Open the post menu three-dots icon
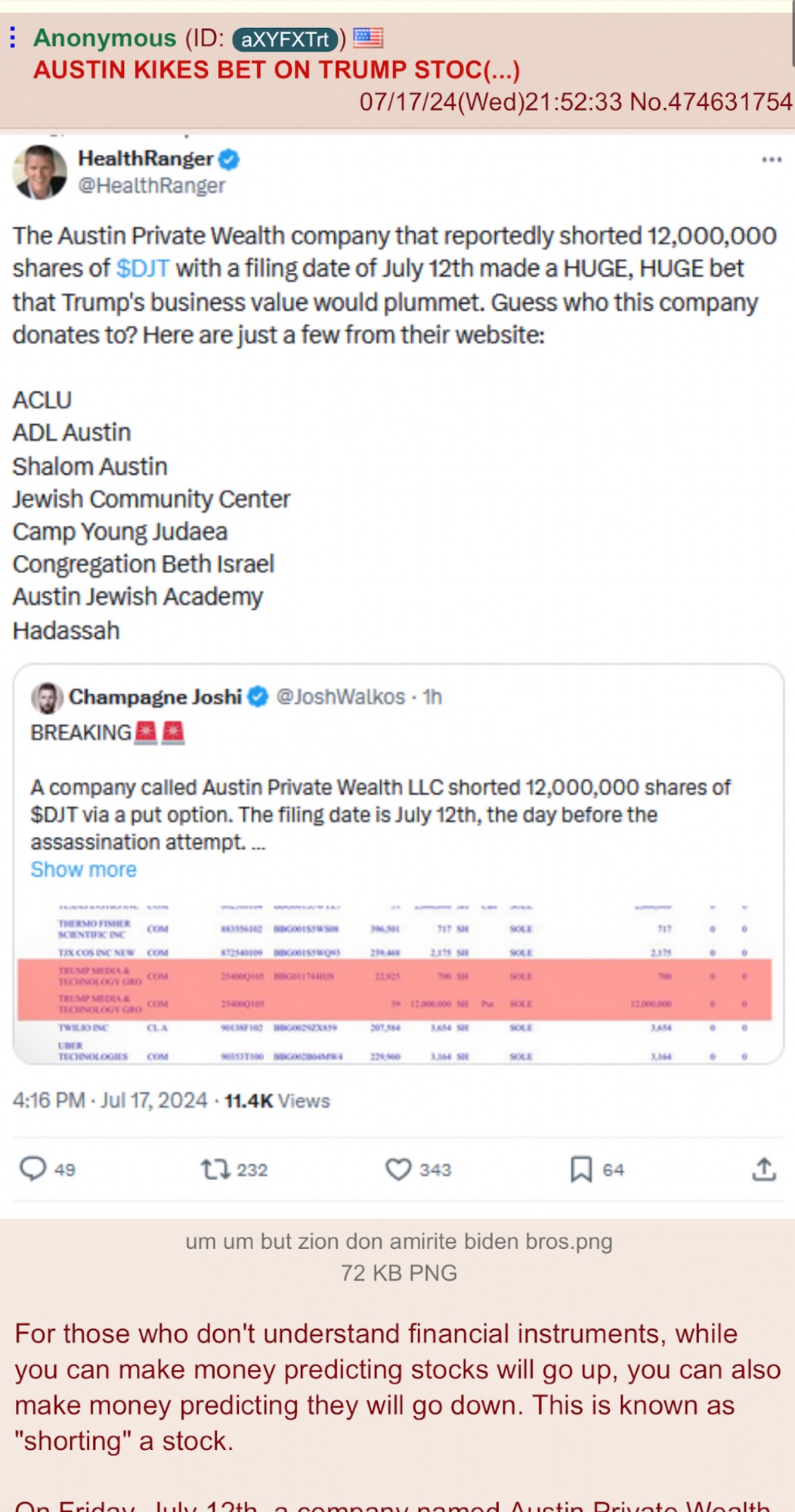The width and height of the screenshot is (795, 1512). pyautogui.click(x=13, y=37)
